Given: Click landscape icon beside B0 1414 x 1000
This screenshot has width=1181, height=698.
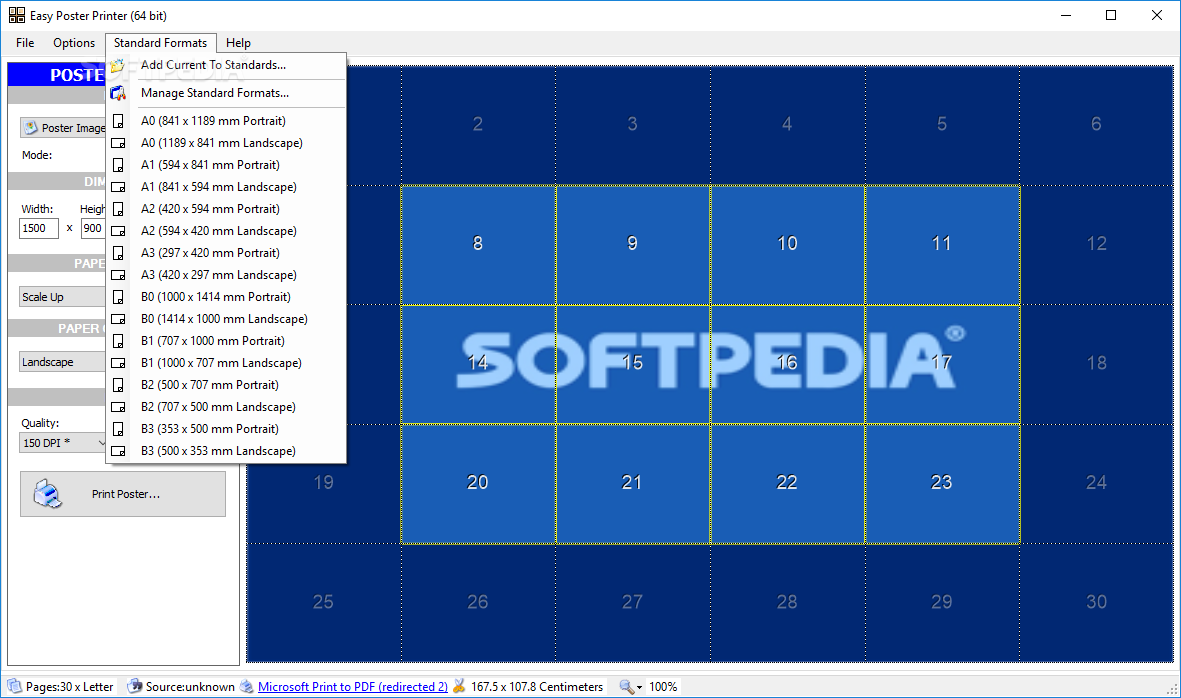Looking at the screenshot, I should (118, 319).
